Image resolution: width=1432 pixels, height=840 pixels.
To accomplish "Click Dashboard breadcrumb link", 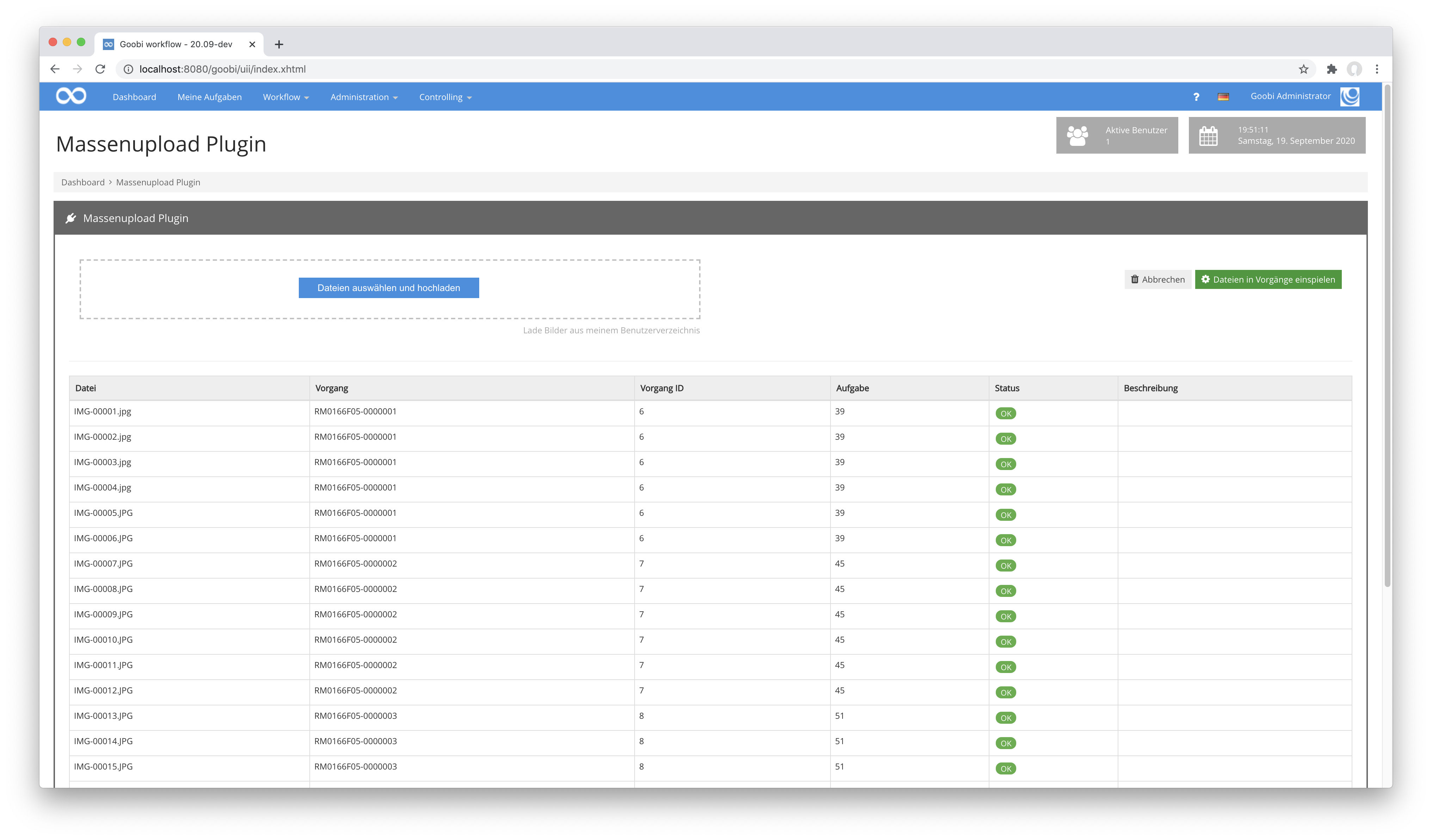I will (x=83, y=183).
